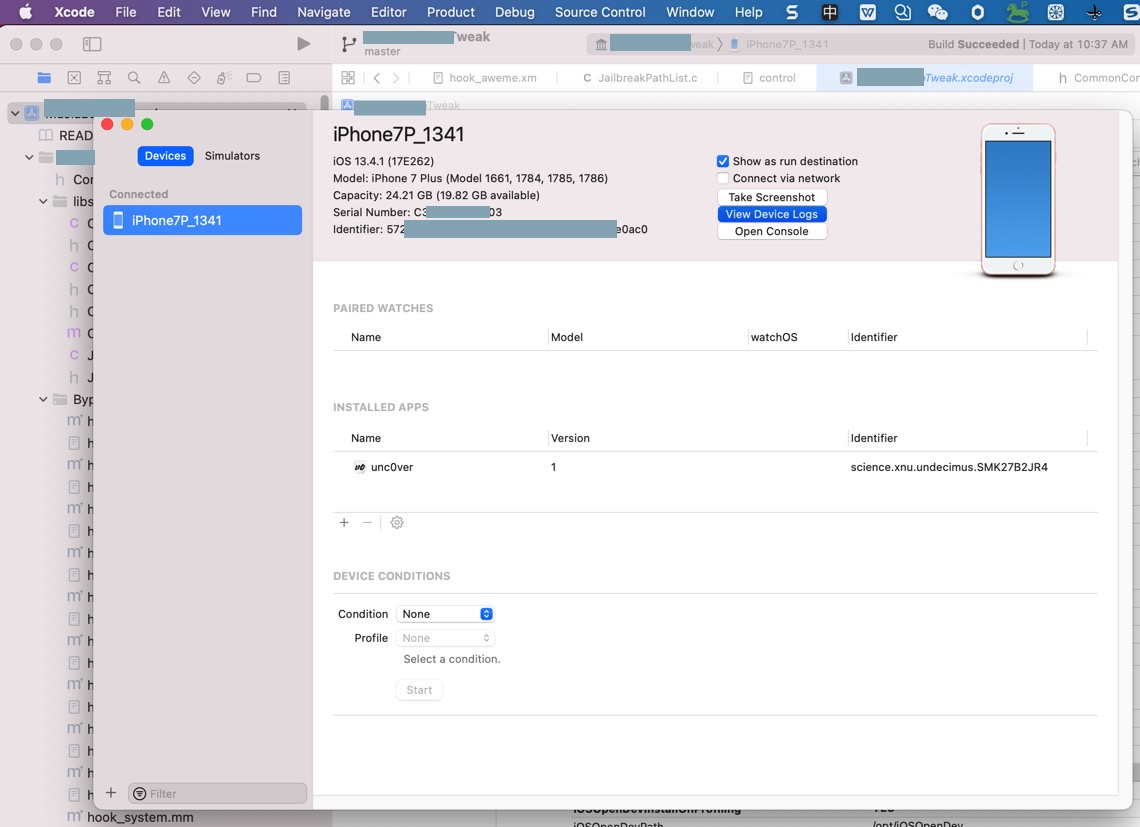This screenshot has width=1140, height=827.
Task: Click the iPhone7P_1341 run destination in toolbar
Action: (786, 44)
